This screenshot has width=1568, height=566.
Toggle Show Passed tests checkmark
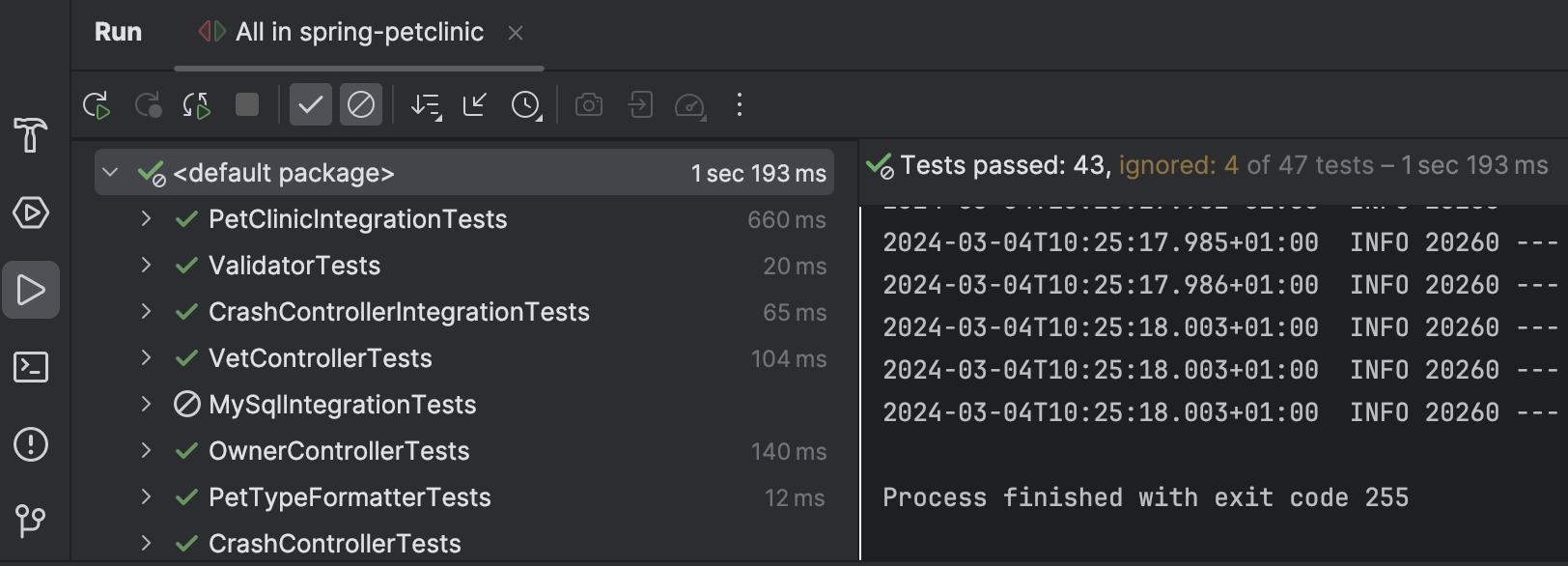pos(311,105)
